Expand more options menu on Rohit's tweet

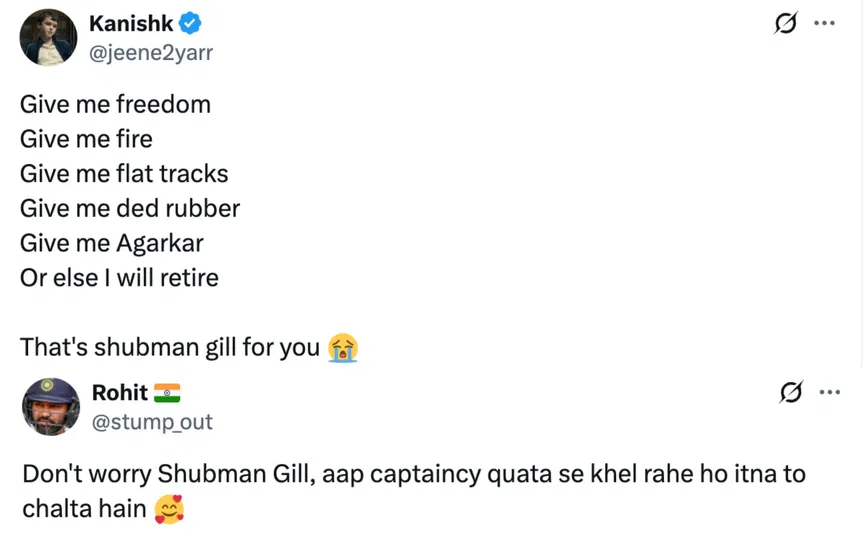pyautogui.click(x=829, y=392)
